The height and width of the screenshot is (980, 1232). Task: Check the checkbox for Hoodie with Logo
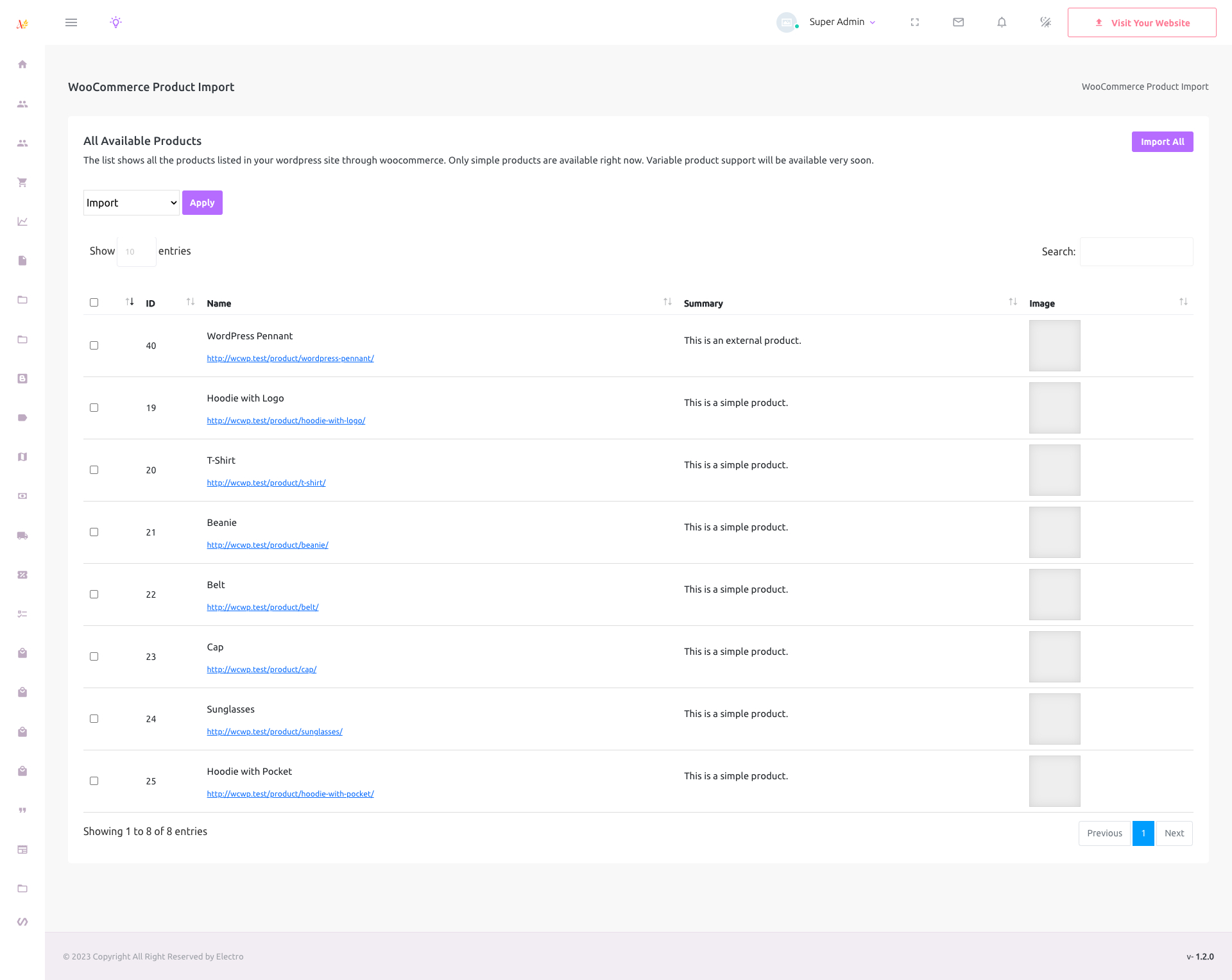[94, 407]
